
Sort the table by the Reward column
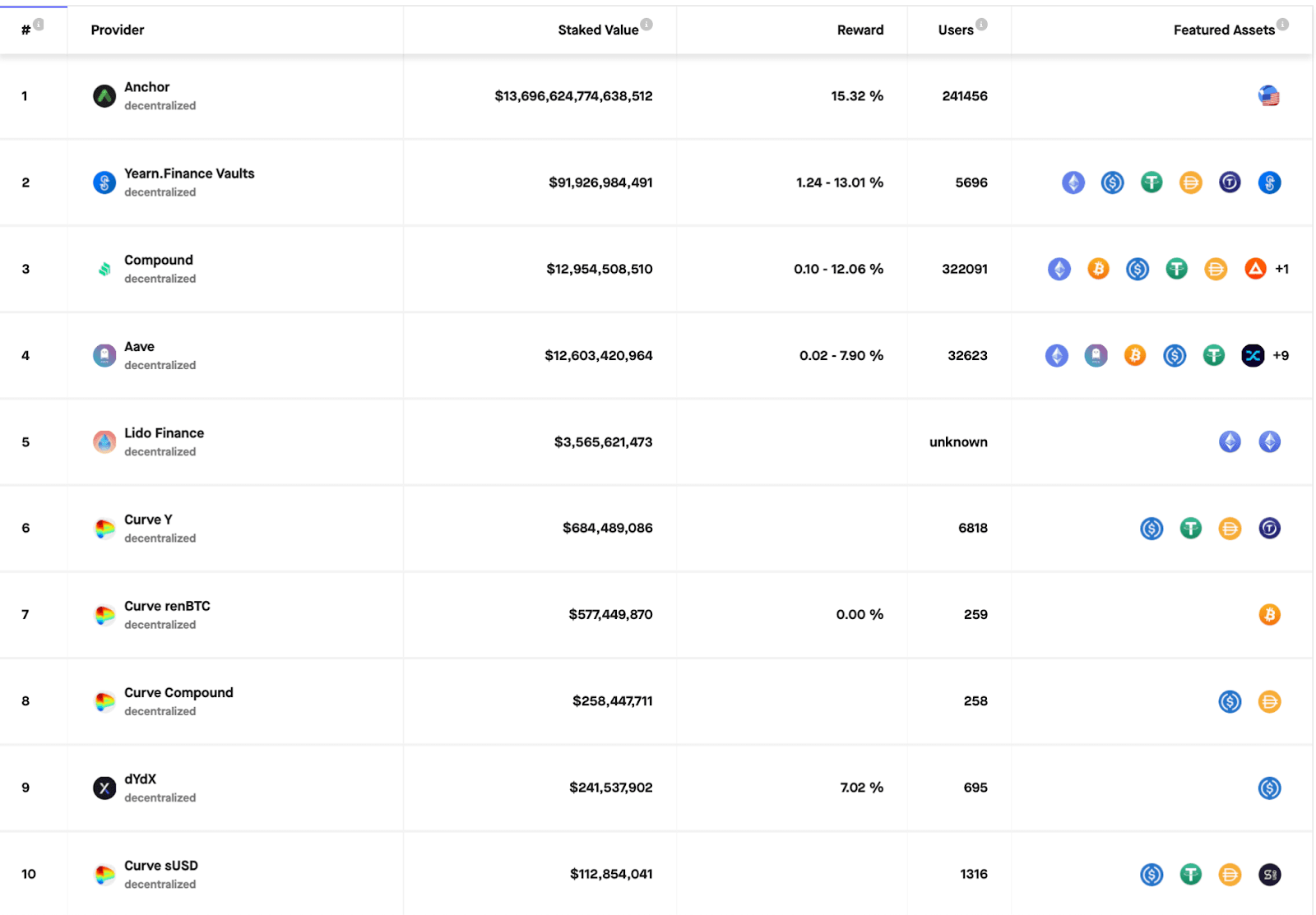tap(860, 30)
